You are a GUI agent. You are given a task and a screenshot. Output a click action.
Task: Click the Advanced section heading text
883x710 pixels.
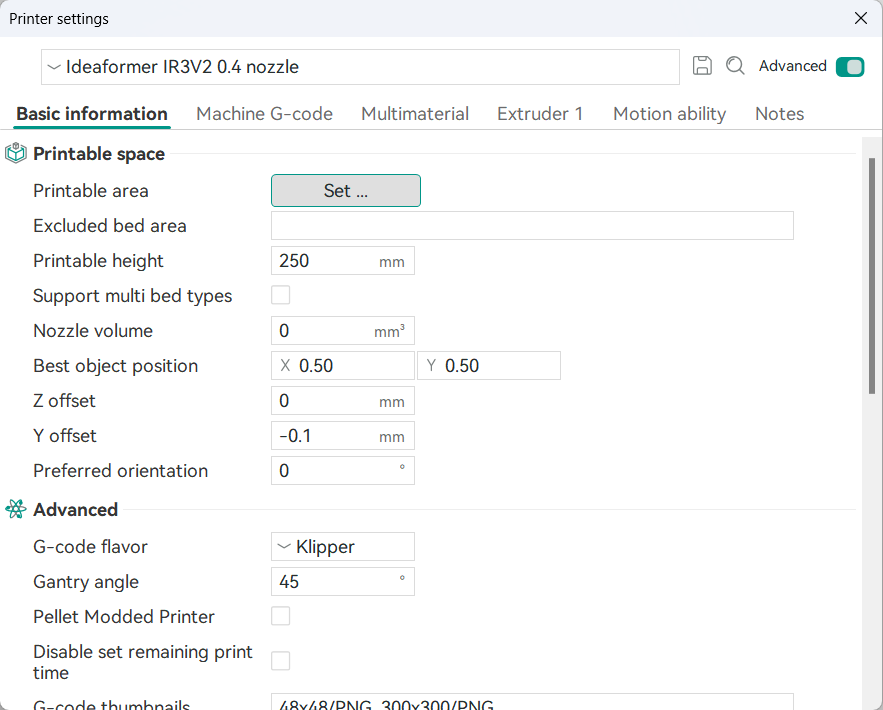[x=75, y=510]
